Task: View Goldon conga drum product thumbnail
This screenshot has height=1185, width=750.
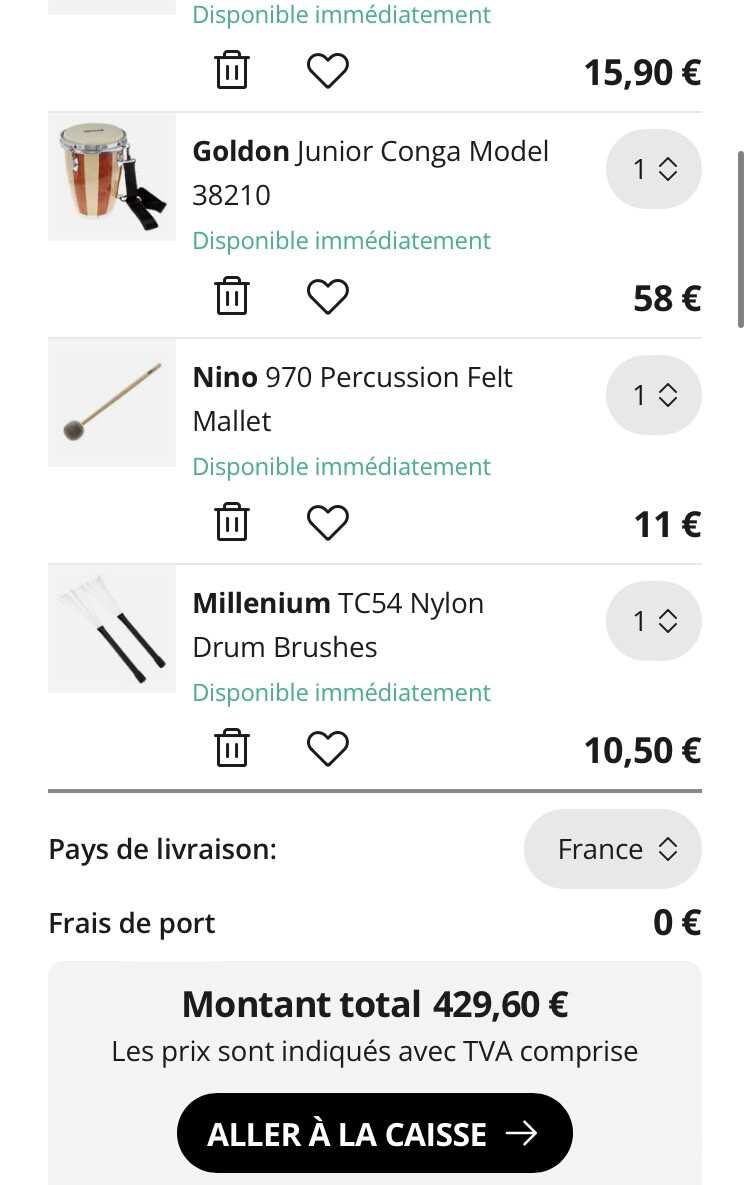Action: [x=112, y=177]
